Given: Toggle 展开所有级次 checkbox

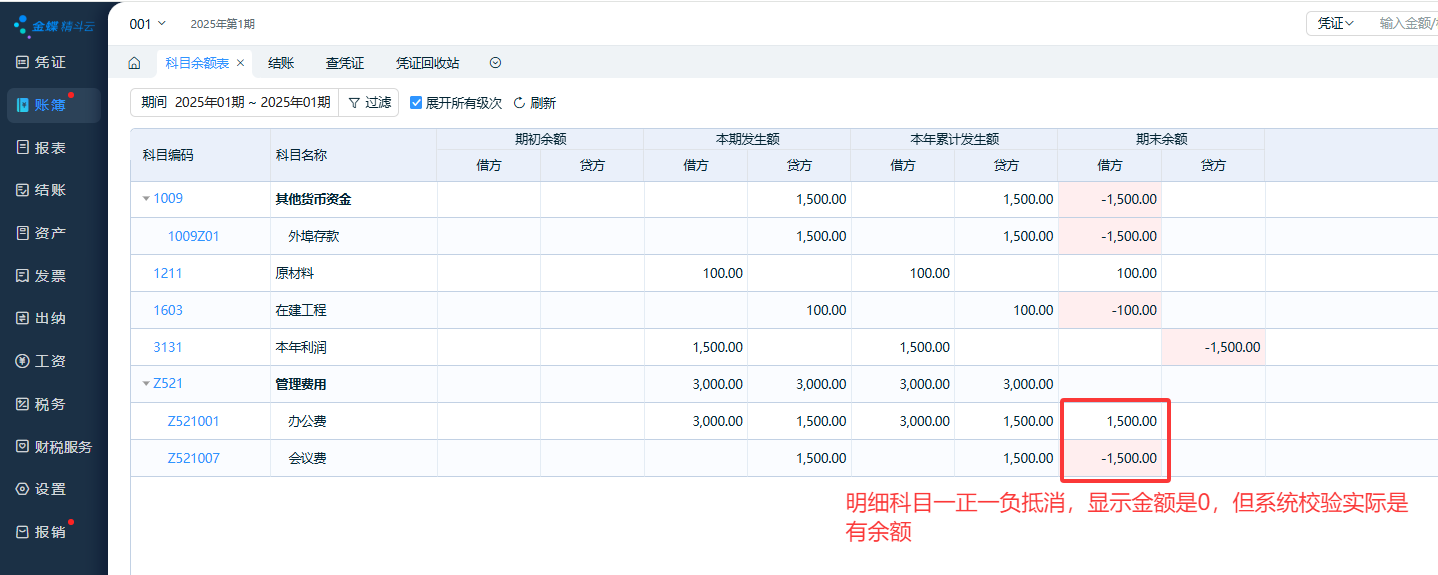Looking at the screenshot, I should [x=417, y=103].
